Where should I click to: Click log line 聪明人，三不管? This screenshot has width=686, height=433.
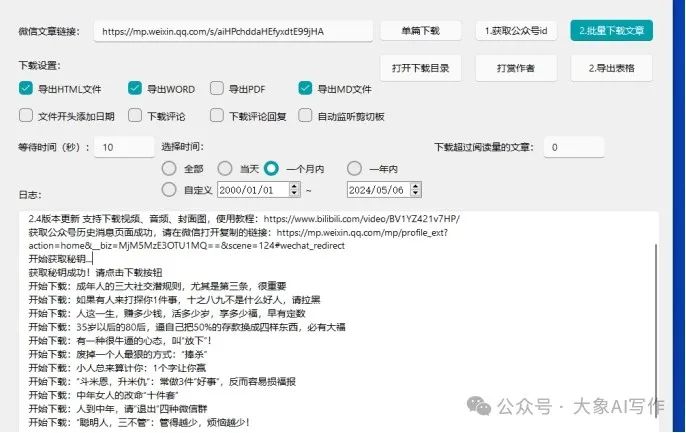pos(140,423)
